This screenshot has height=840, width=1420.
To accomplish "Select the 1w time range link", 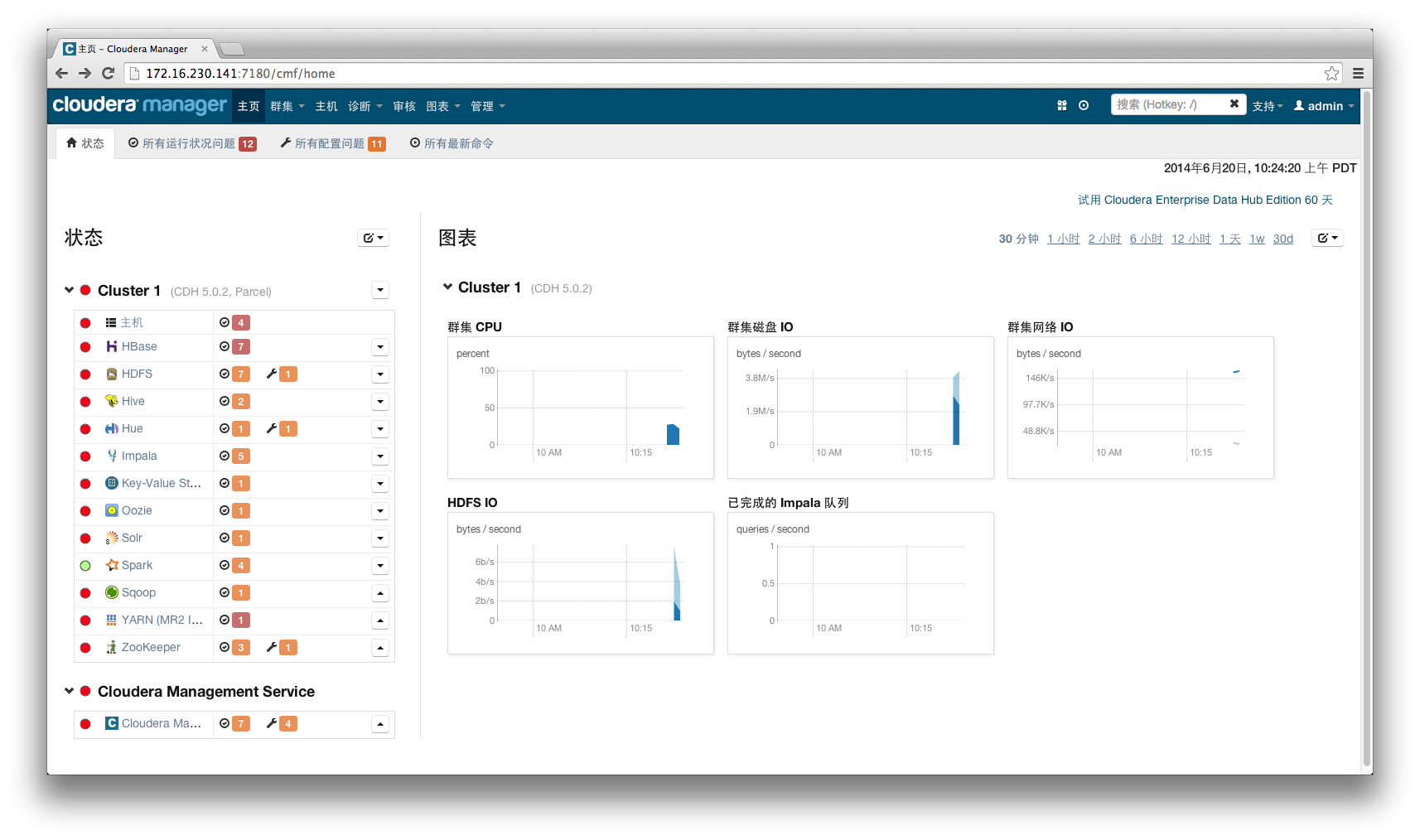I will pos(1257,239).
